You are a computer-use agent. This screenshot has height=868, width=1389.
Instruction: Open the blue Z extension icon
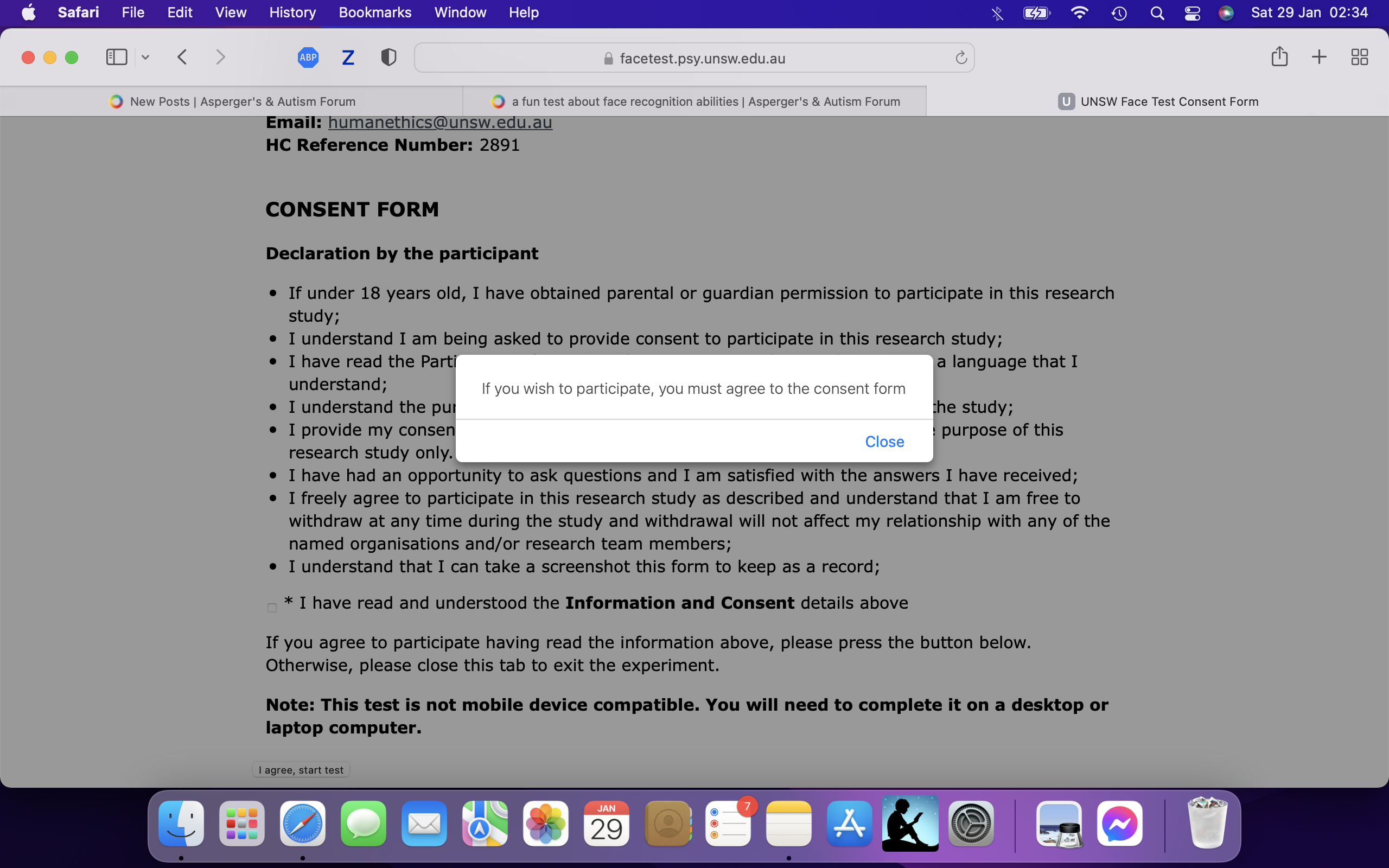point(348,58)
